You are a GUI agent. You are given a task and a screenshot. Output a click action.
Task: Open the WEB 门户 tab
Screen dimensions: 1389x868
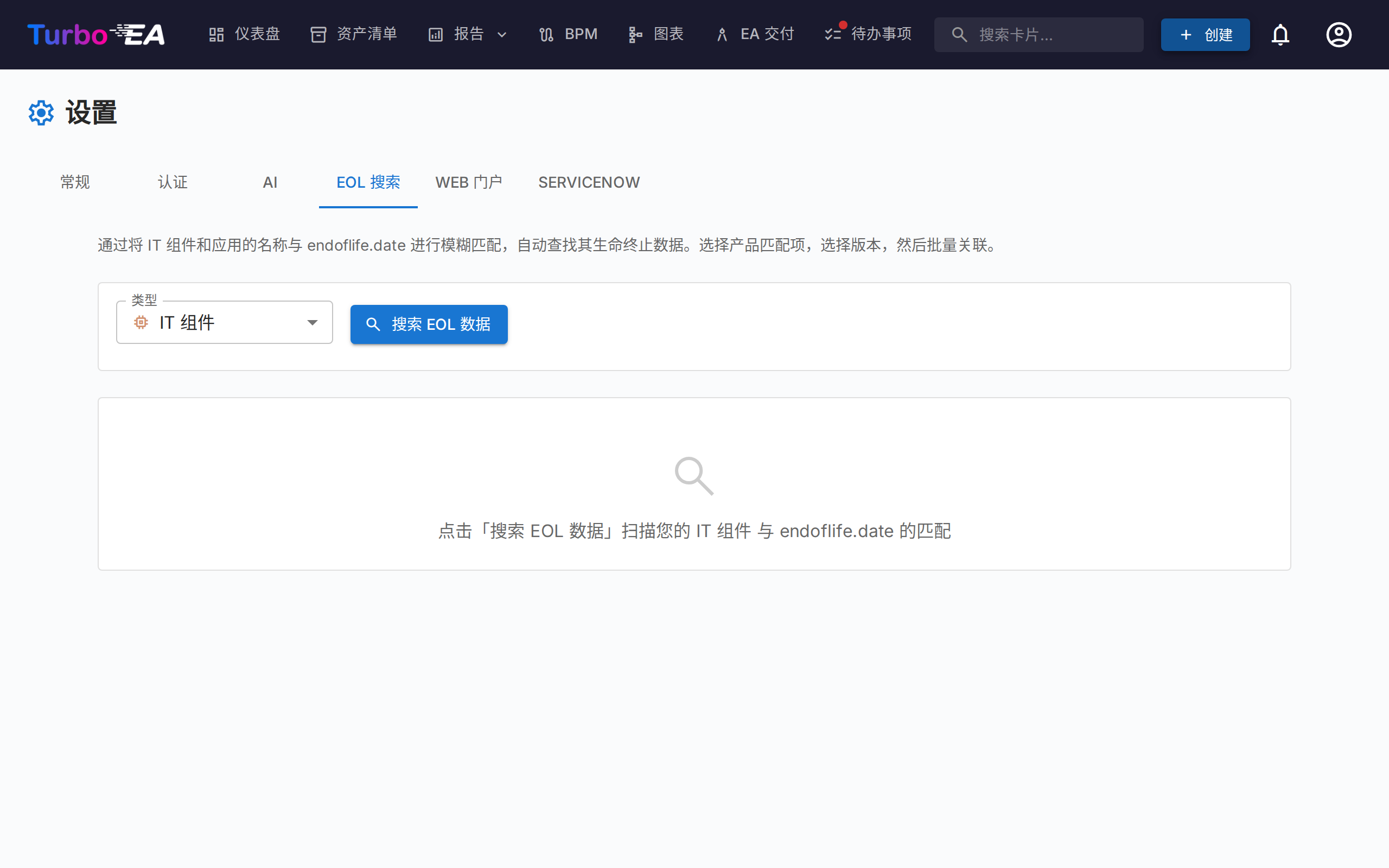(x=469, y=182)
